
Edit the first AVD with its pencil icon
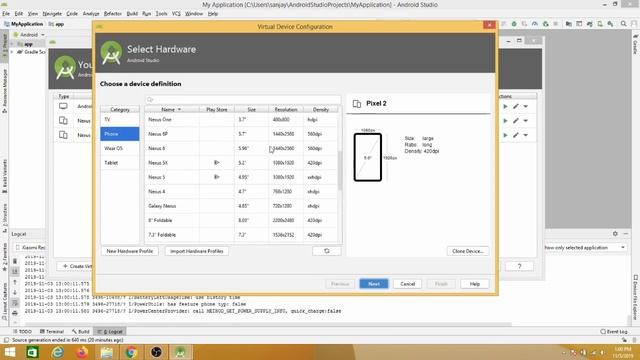(516, 106)
